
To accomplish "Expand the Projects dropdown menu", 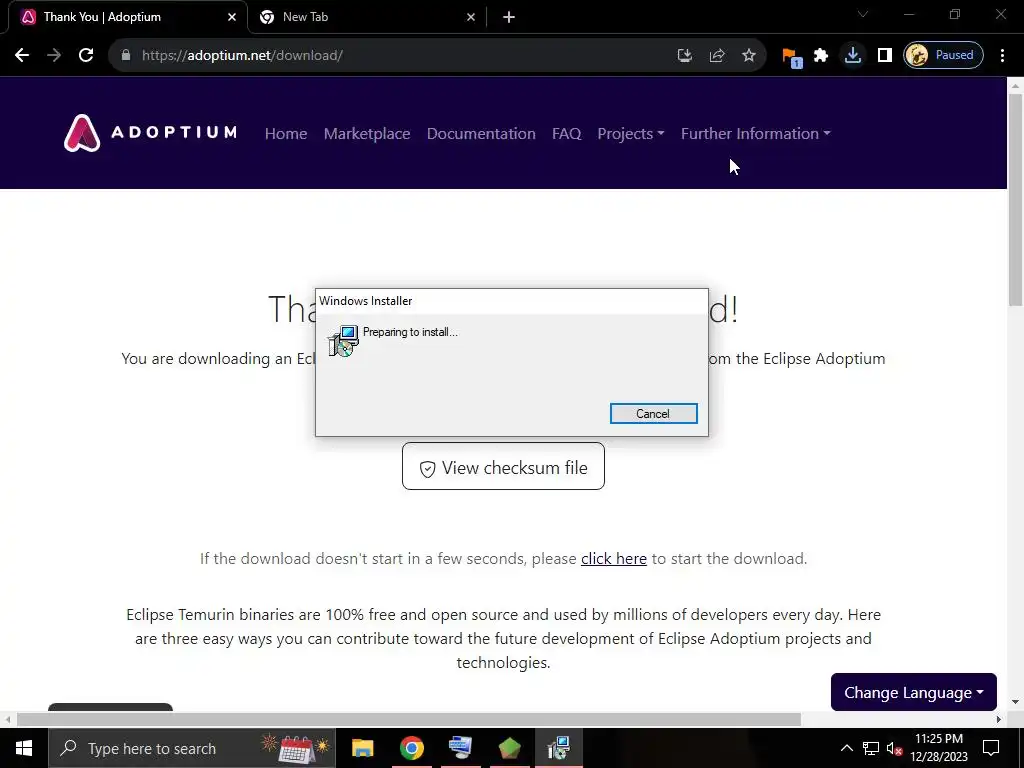I will point(631,133).
